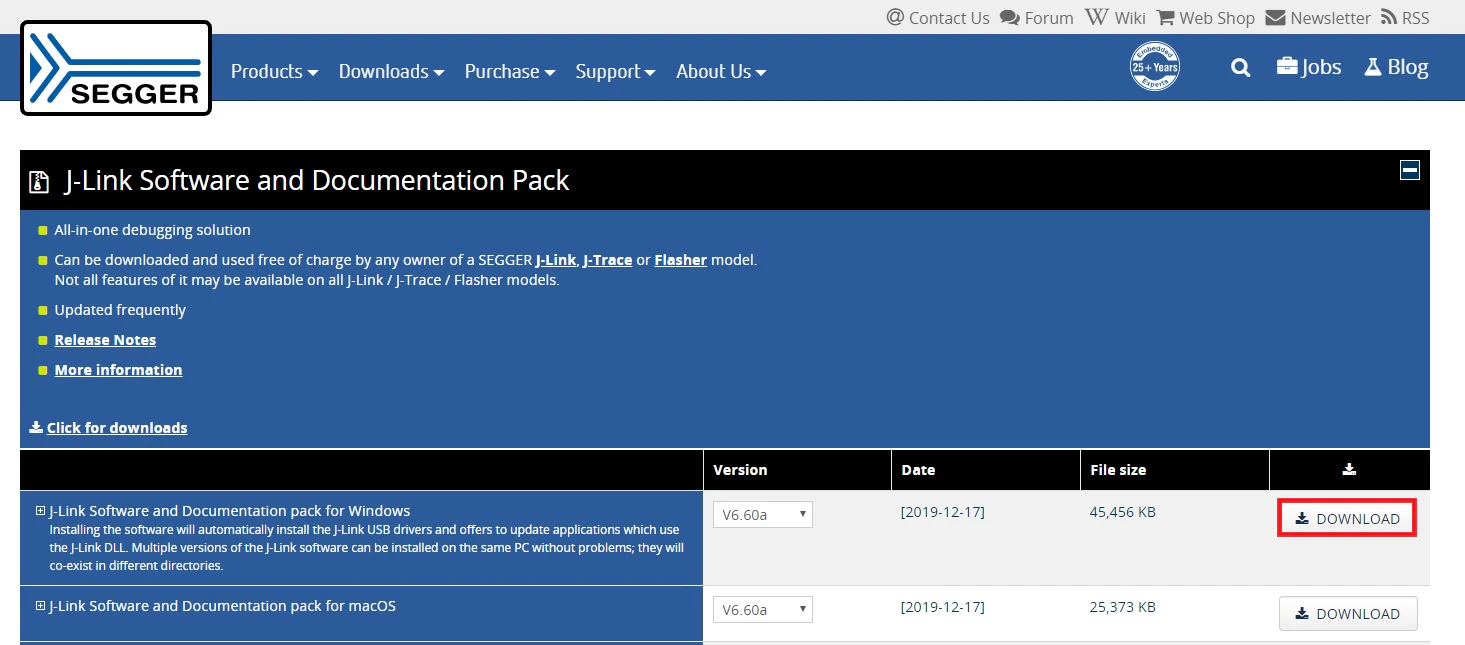Open the About Us menu
The image size is (1465, 645).
click(x=722, y=71)
